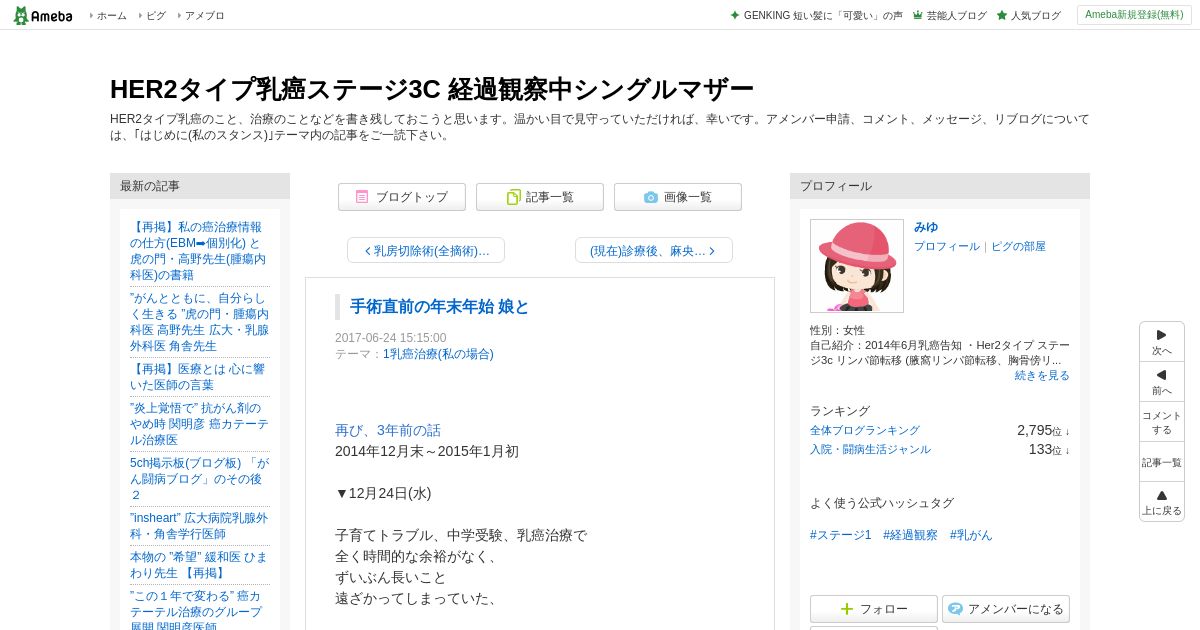Open hashtag #ステージ1
Image resolution: width=1200 pixels, height=630 pixels.
point(841,535)
